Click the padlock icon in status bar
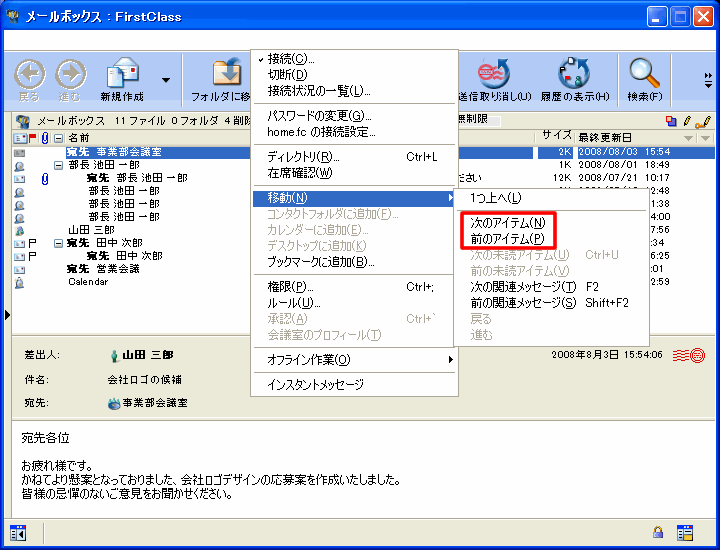720x550 pixels. coord(658,532)
